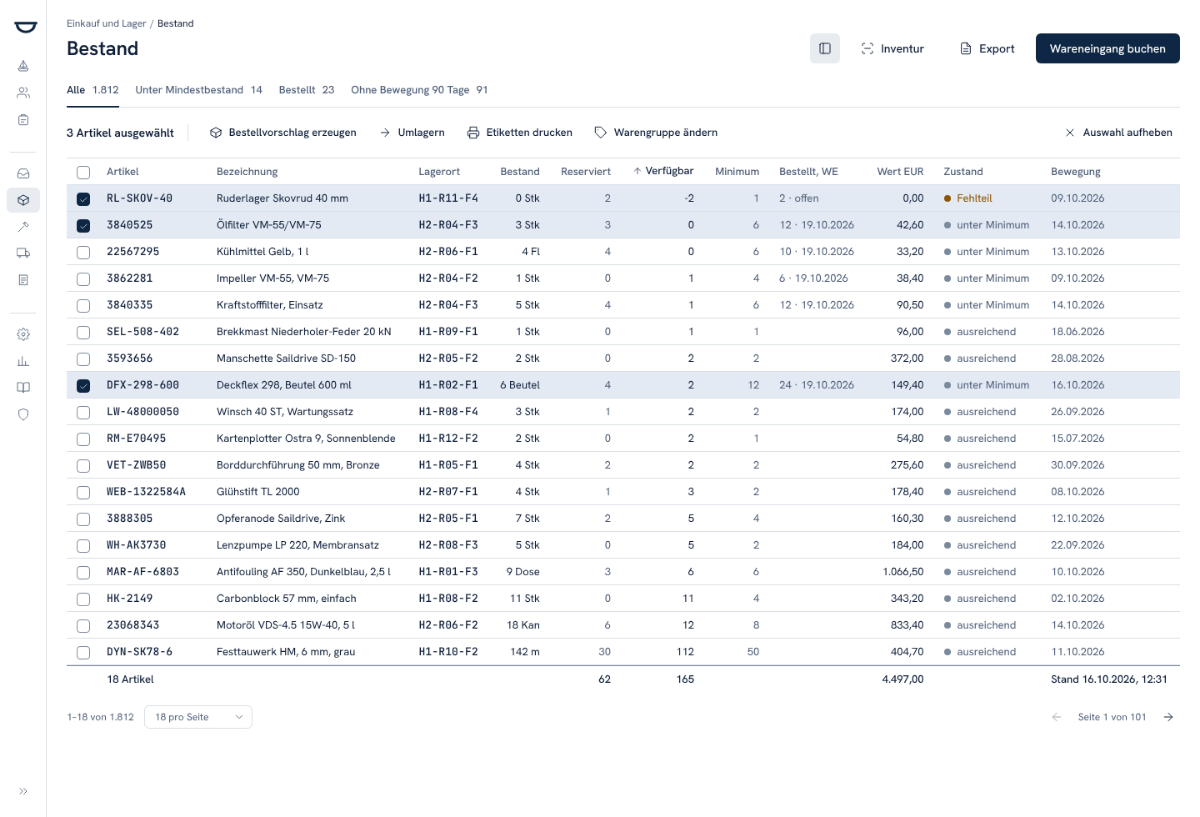Switch to the 'Unter Mindestbestand' tab

click(199, 90)
